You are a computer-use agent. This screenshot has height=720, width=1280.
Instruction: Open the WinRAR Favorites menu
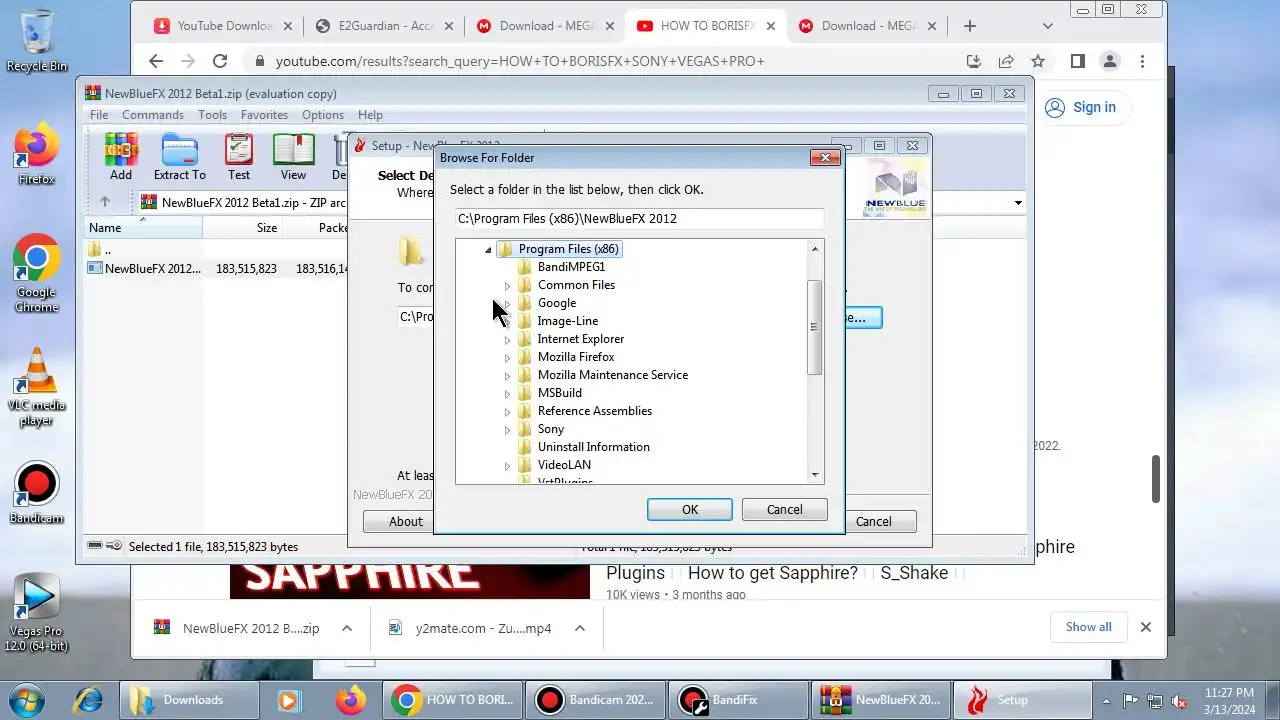pyautogui.click(x=264, y=115)
